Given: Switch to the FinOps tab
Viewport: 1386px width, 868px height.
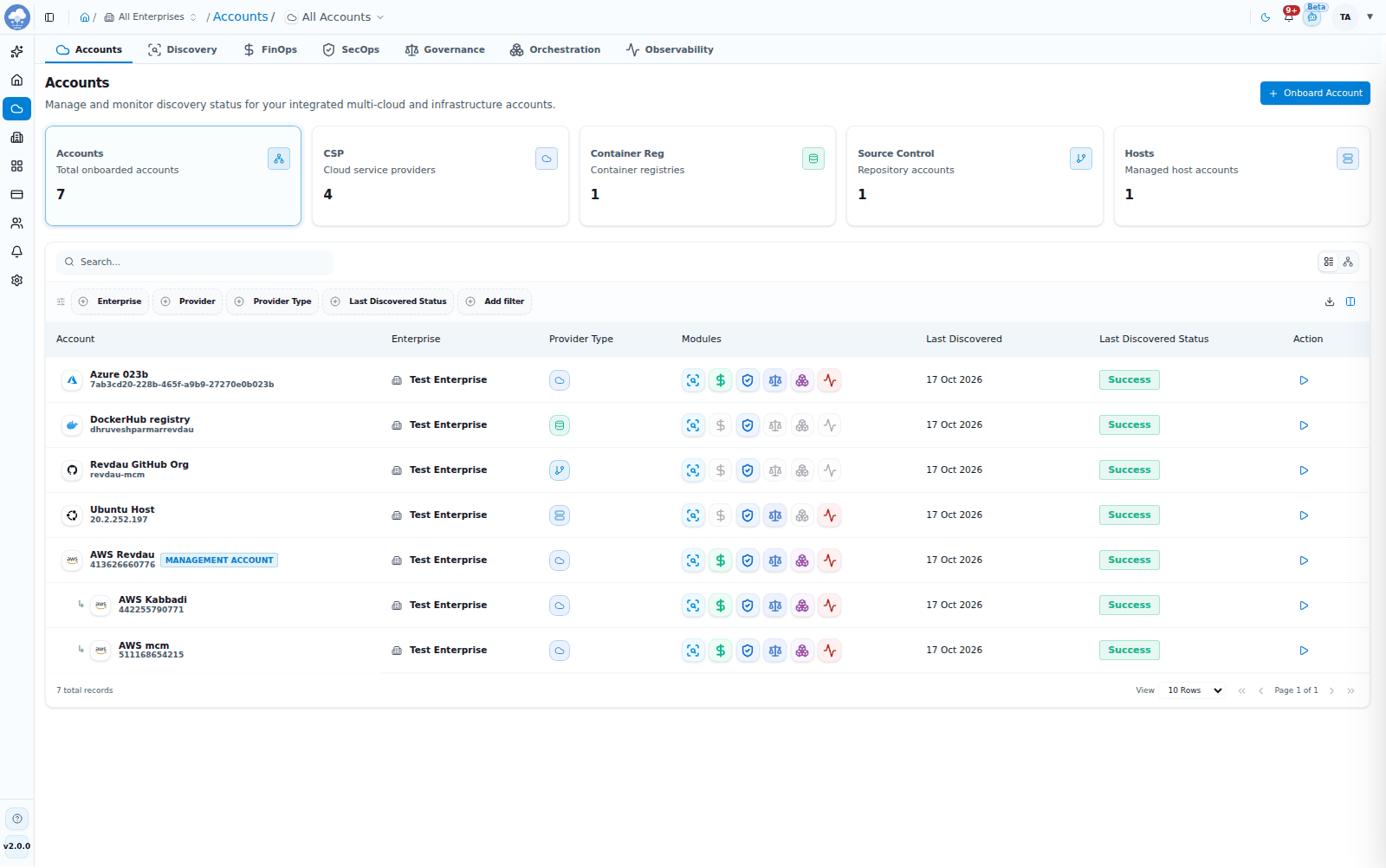Looking at the screenshot, I should click(x=270, y=49).
